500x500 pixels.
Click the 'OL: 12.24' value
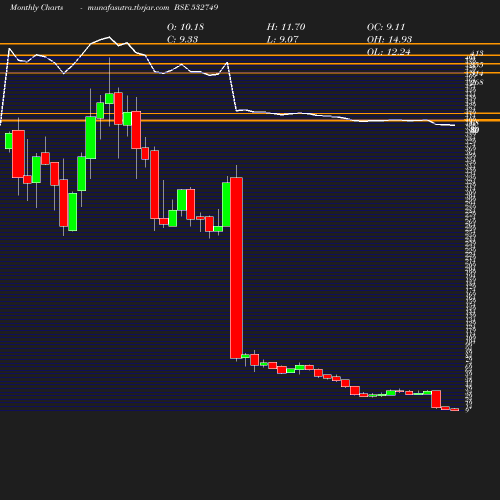[x=388, y=52]
